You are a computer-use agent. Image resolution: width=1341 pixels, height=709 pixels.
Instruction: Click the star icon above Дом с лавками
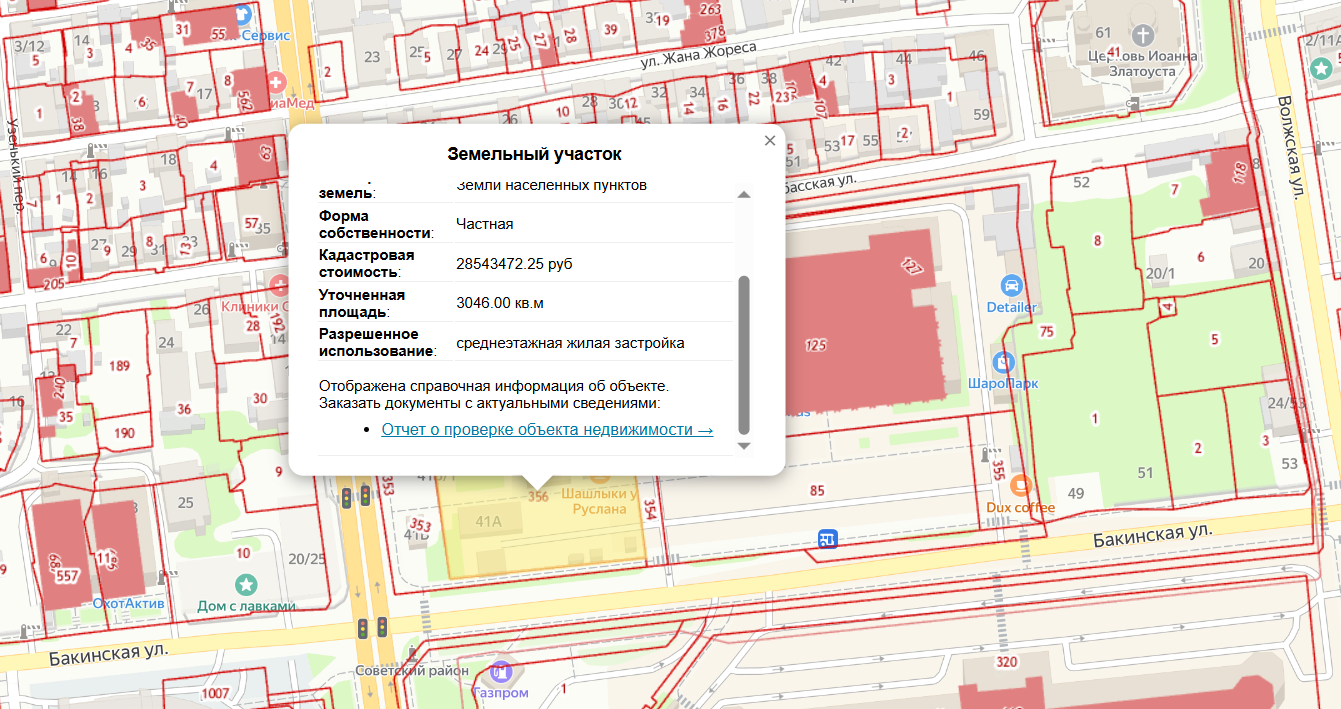pyautogui.click(x=246, y=584)
